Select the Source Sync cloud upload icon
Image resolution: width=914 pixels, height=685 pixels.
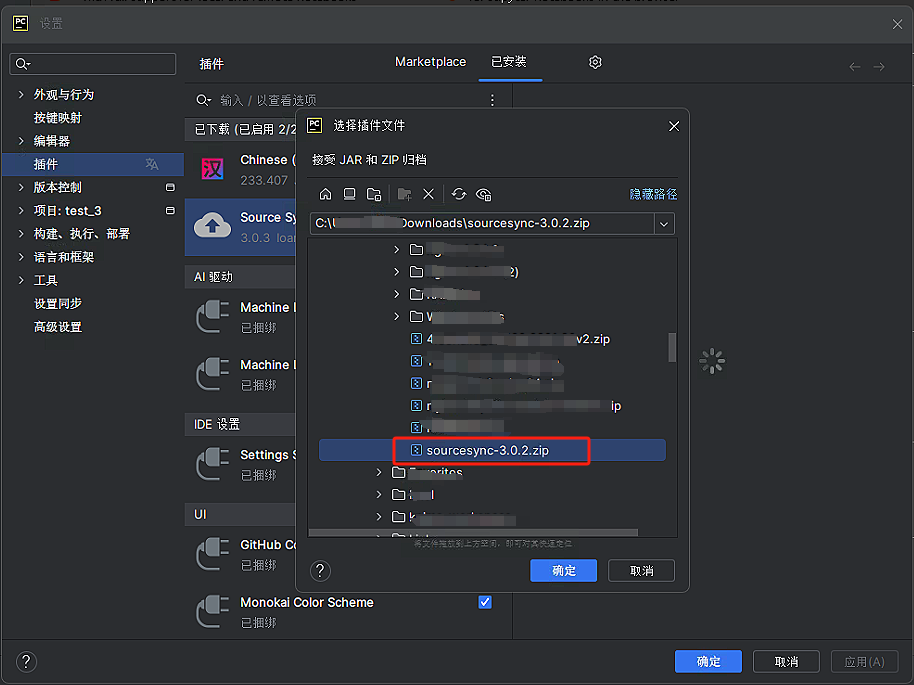(x=213, y=226)
